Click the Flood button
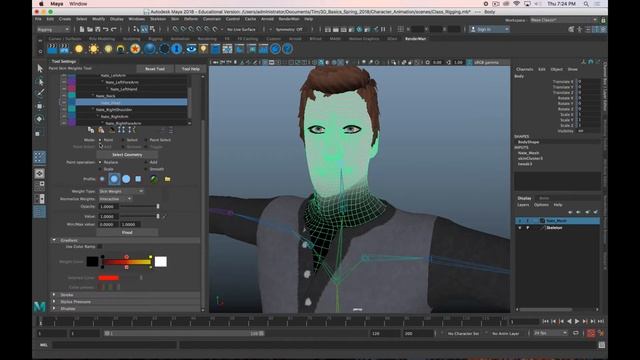640x360 pixels. coord(127,232)
